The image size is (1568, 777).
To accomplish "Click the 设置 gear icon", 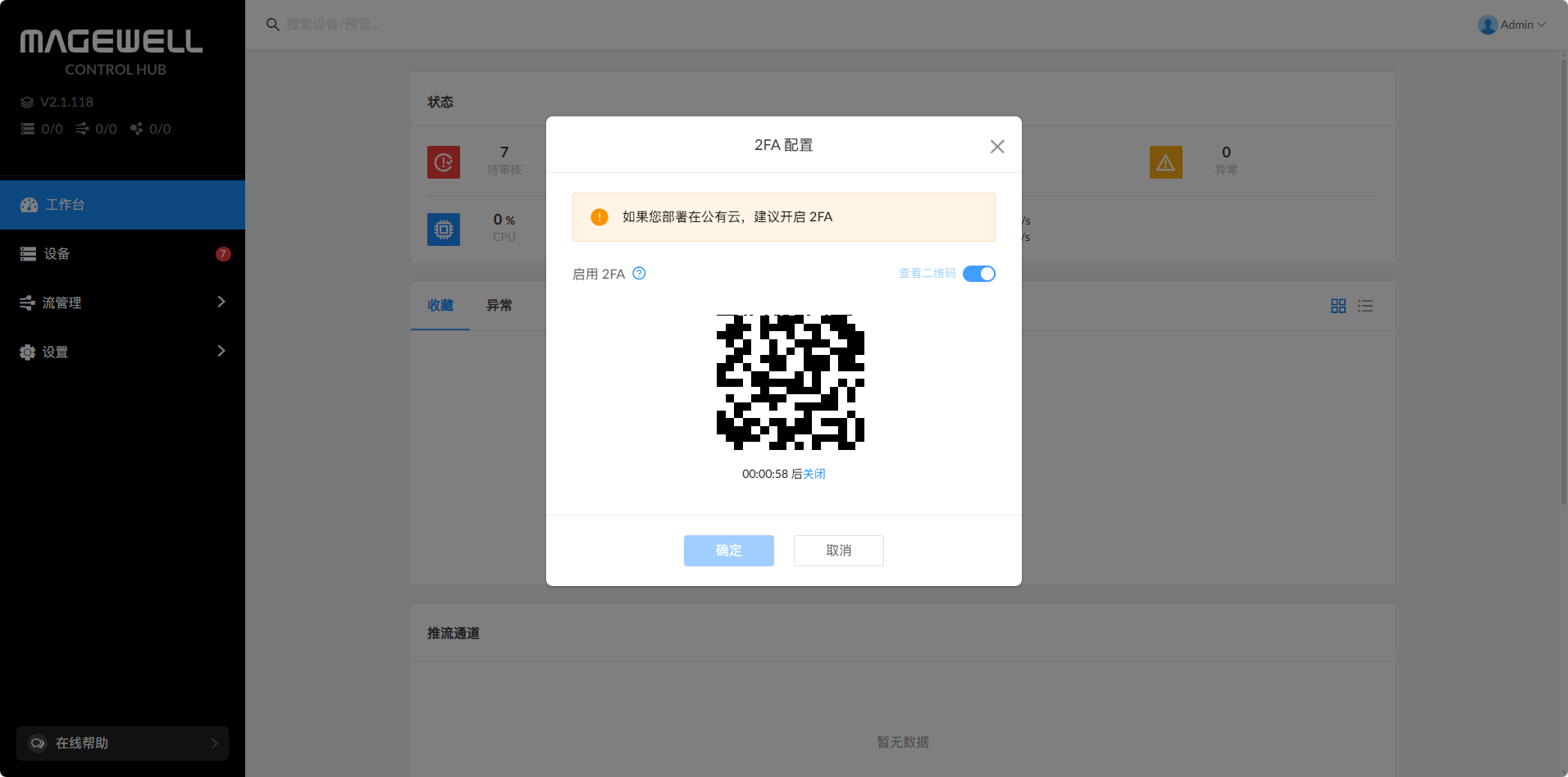I will tap(28, 352).
